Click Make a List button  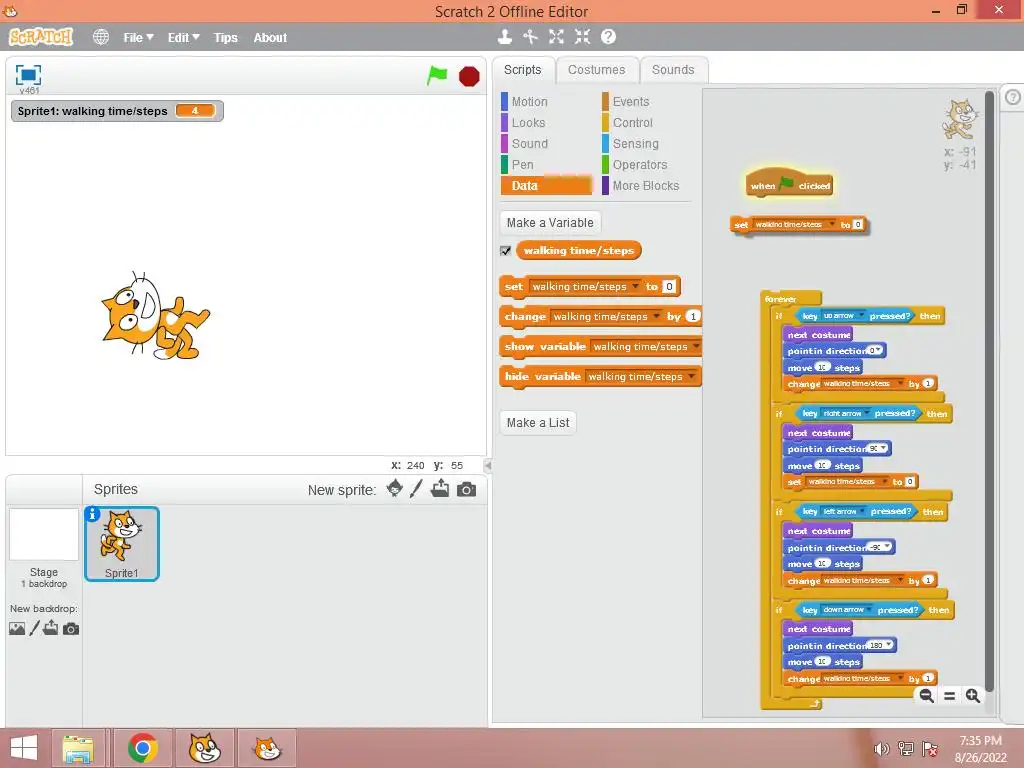coord(537,423)
